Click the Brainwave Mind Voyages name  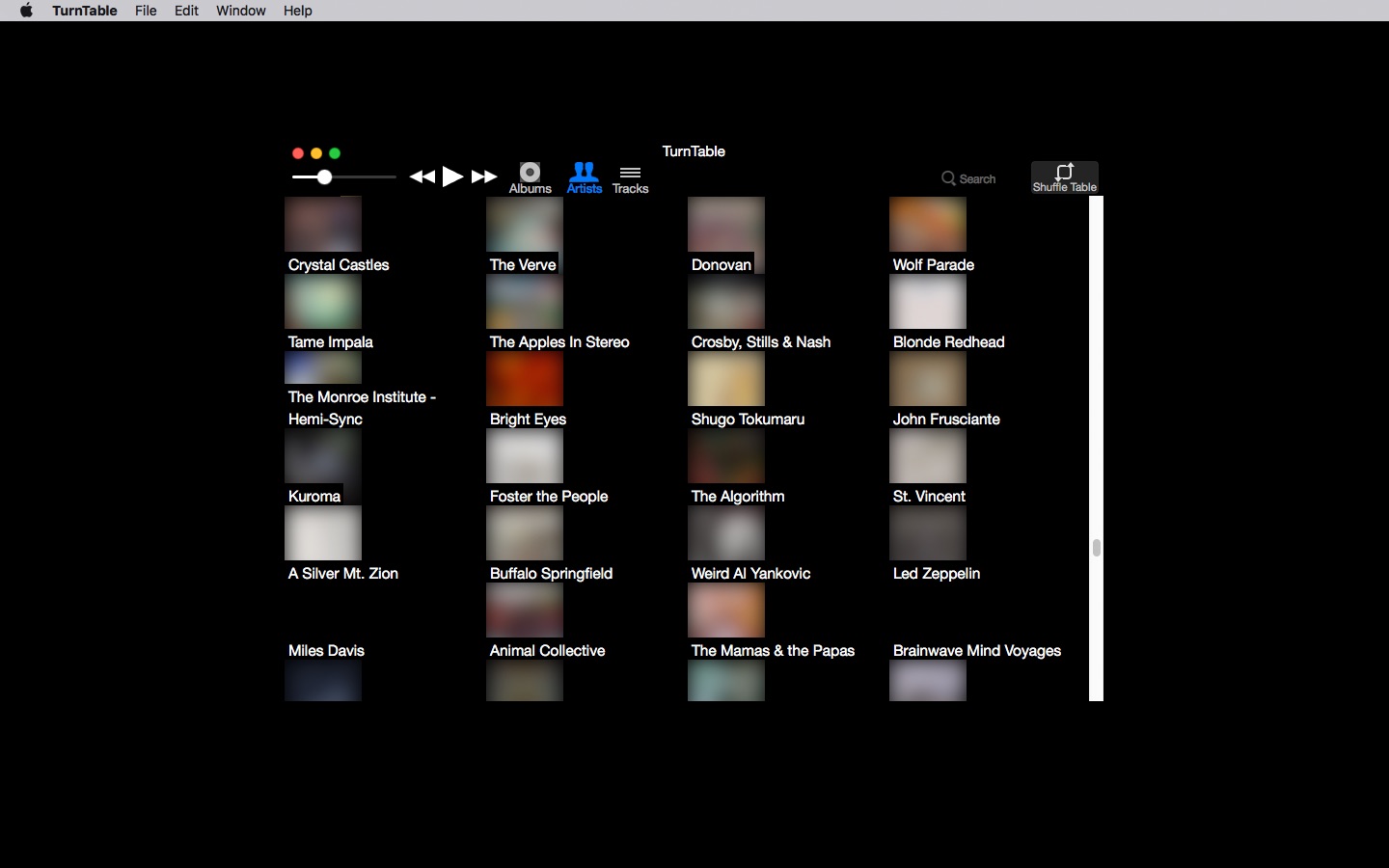(x=977, y=650)
